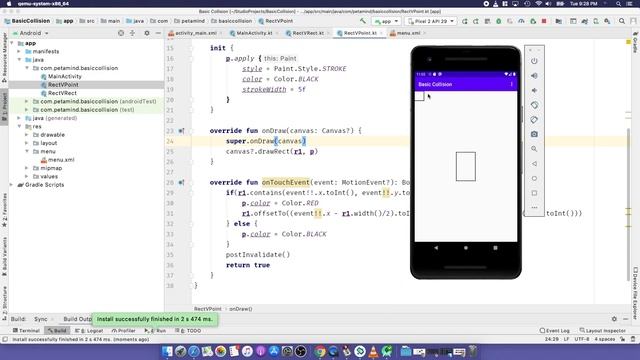Tap Android recents button on phone screen
Viewport: 640px width, 360px height.
coord(495,248)
